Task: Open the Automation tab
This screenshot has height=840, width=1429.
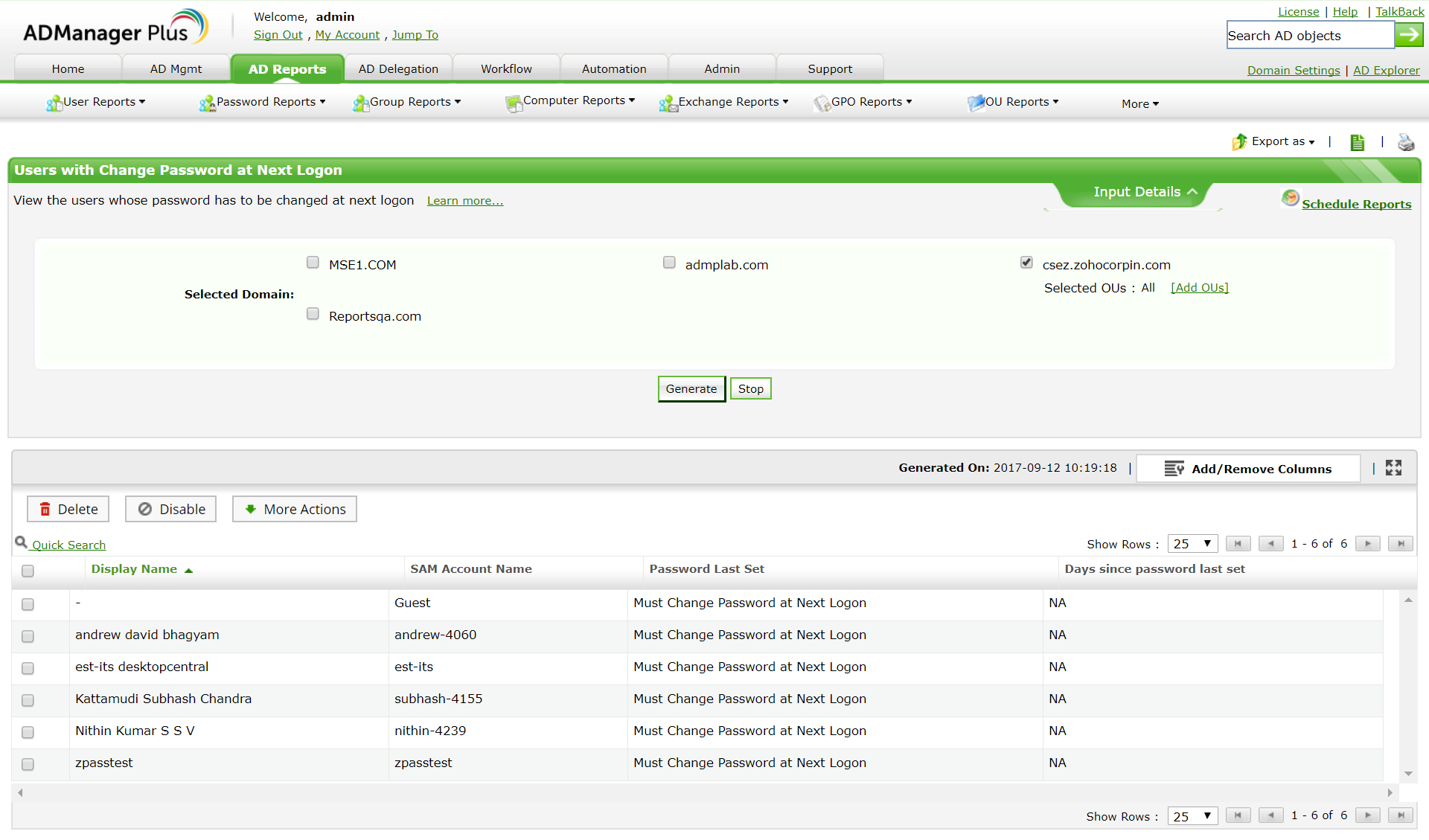Action: point(614,69)
